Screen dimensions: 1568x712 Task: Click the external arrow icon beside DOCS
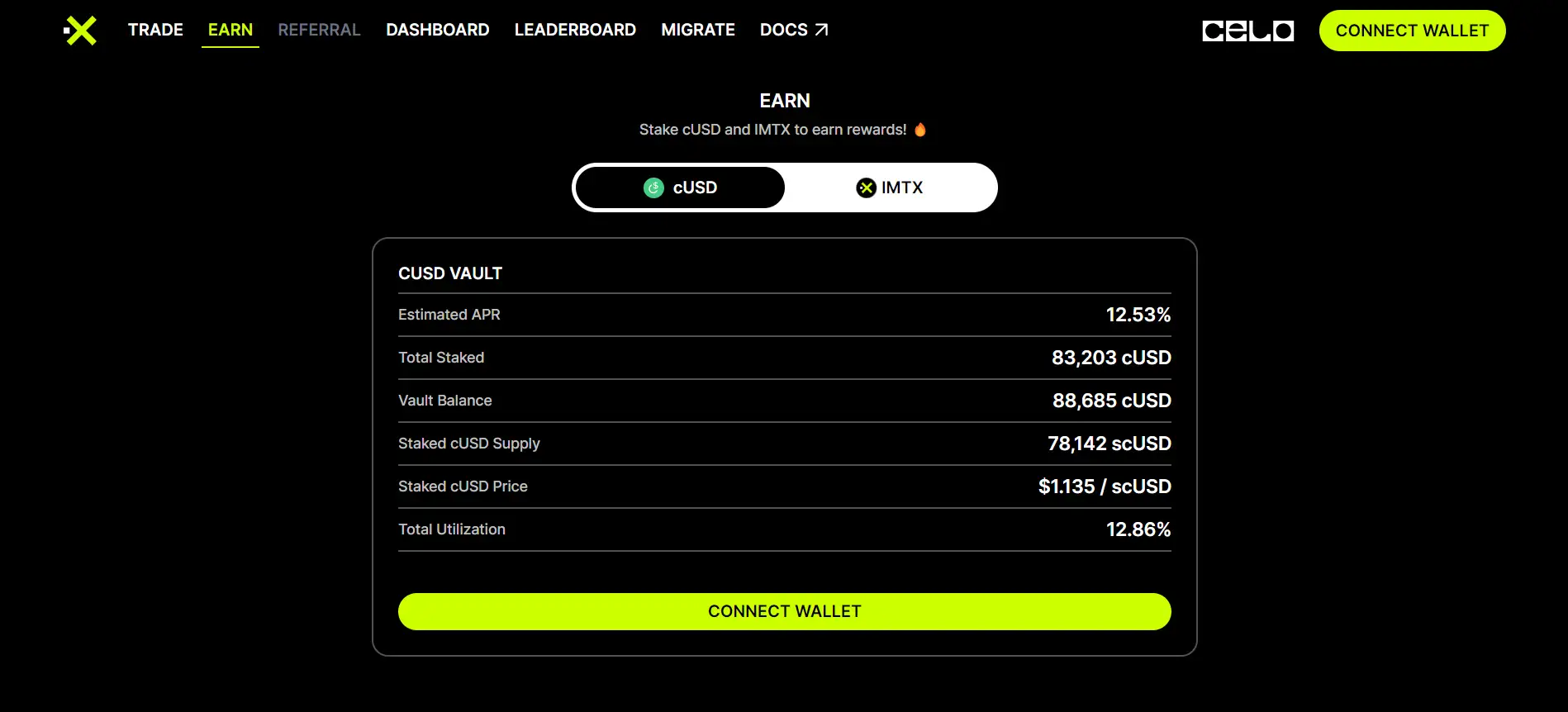821,30
